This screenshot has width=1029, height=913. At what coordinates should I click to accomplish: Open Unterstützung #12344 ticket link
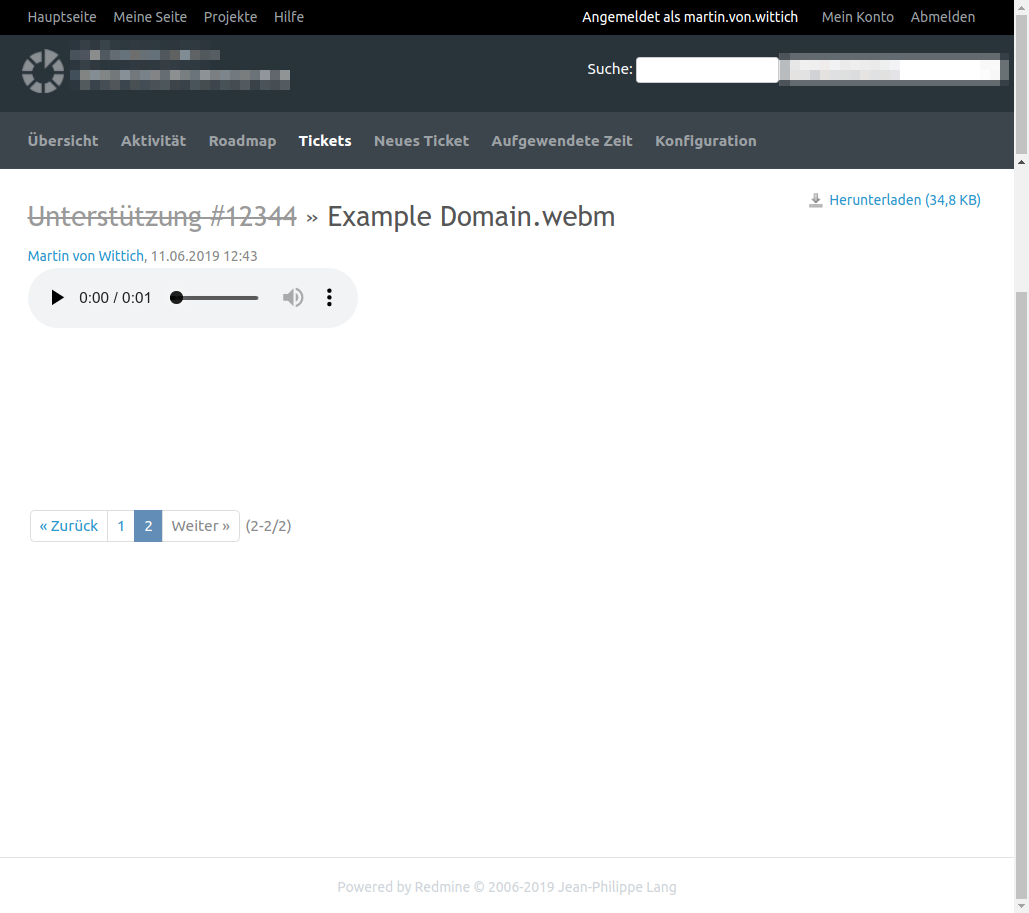pyautogui.click(x=162, y=217)
